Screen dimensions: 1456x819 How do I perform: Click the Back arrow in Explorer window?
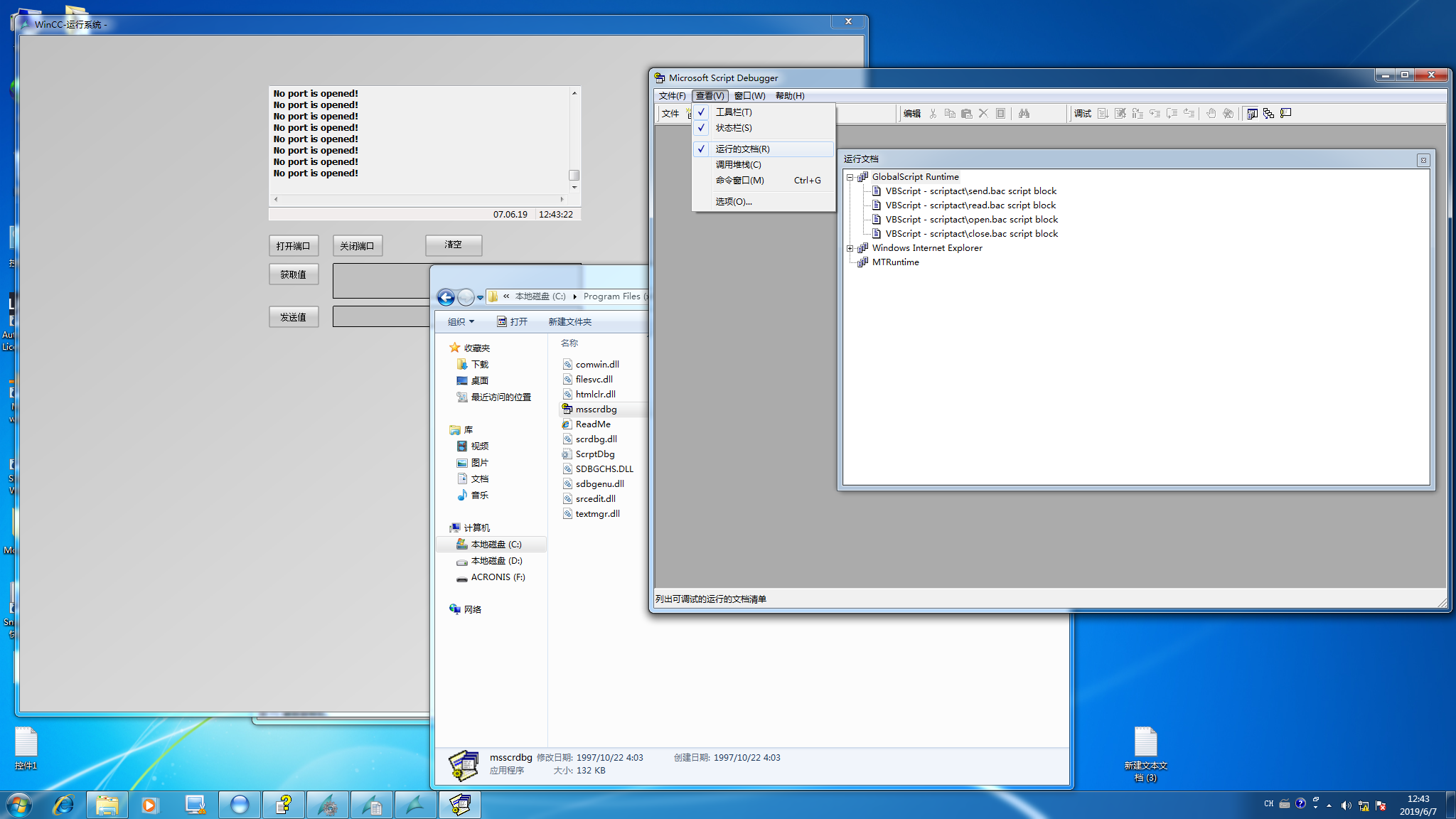point(446,297)
